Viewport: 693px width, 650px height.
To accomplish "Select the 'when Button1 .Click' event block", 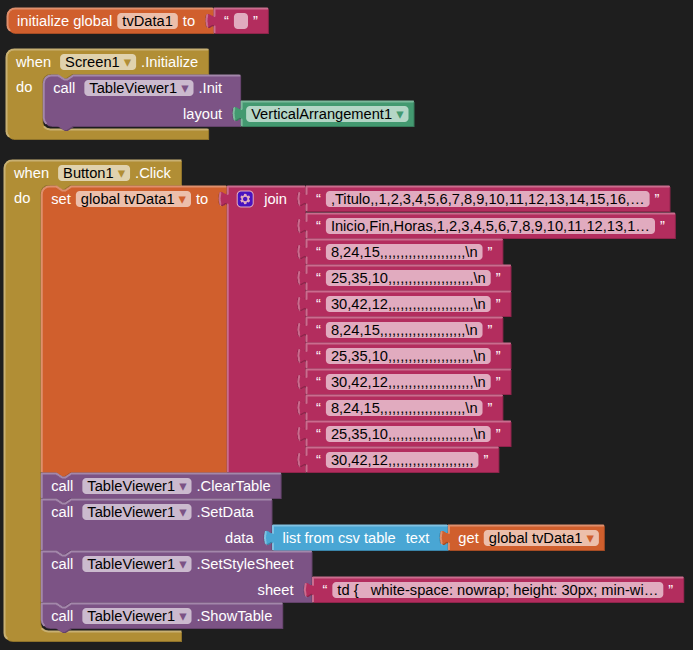I will [28, 173].
